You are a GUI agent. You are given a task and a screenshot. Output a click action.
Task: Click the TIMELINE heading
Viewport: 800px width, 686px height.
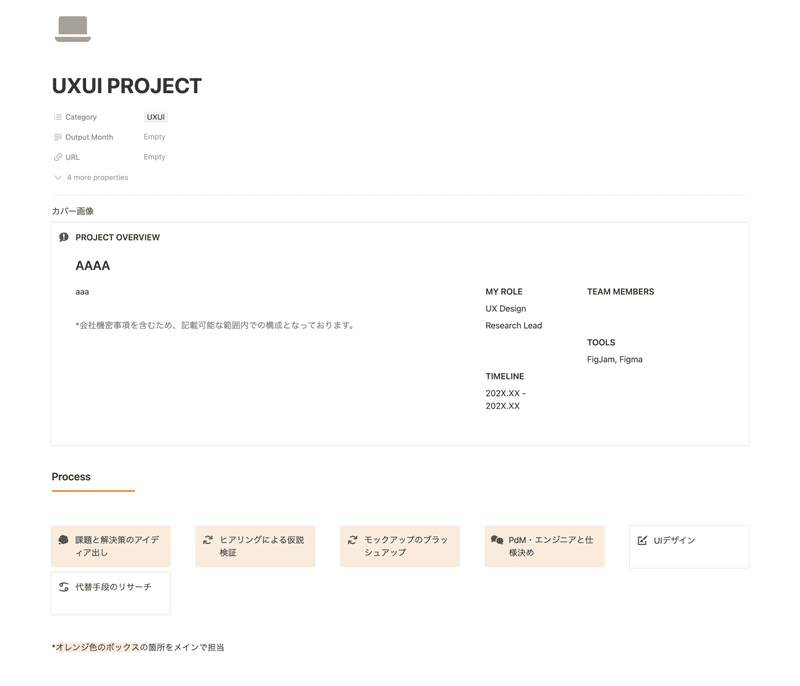505,376
